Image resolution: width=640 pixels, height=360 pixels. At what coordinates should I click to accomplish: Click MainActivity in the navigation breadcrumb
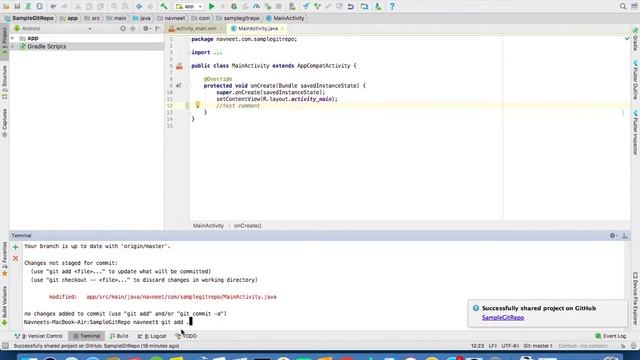coord(285,18)
